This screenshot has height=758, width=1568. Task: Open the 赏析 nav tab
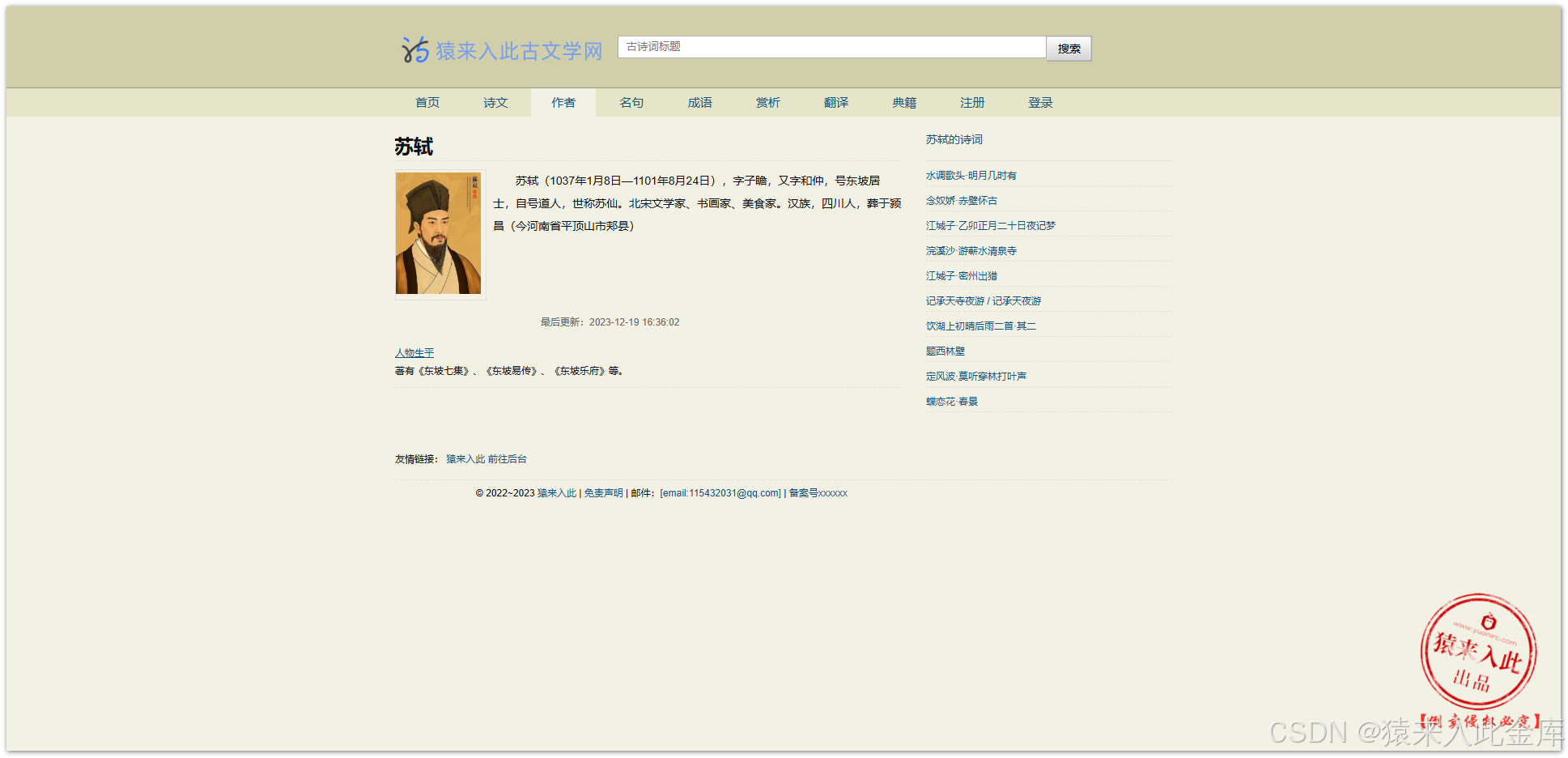tap(768, 103)
